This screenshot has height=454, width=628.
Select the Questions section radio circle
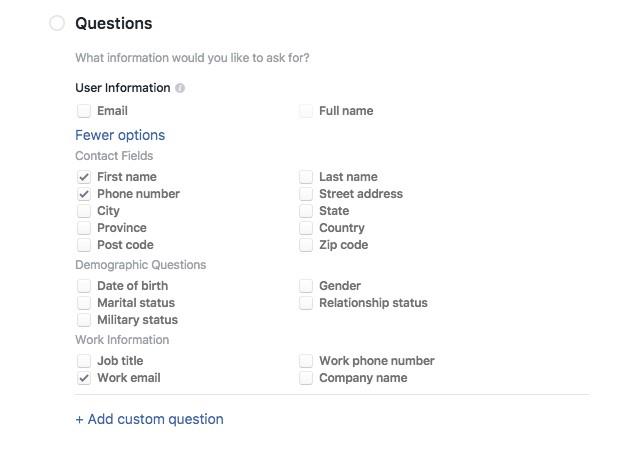click(57, 23)
